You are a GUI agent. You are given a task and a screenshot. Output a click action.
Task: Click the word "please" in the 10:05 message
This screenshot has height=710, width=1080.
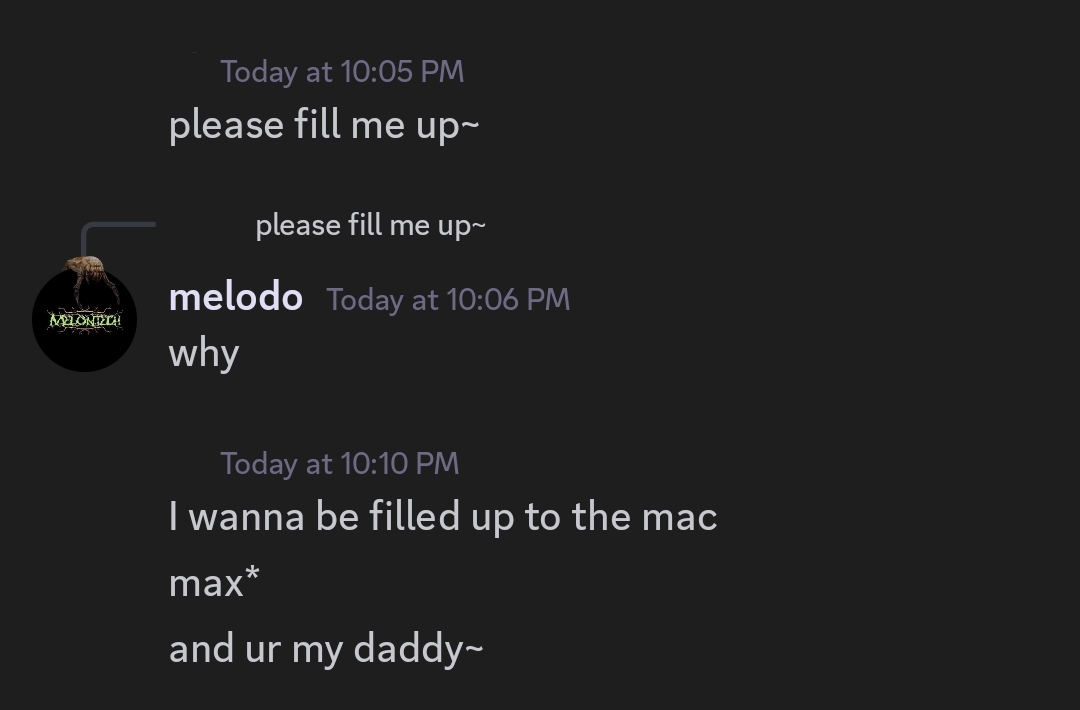(226, 126)
